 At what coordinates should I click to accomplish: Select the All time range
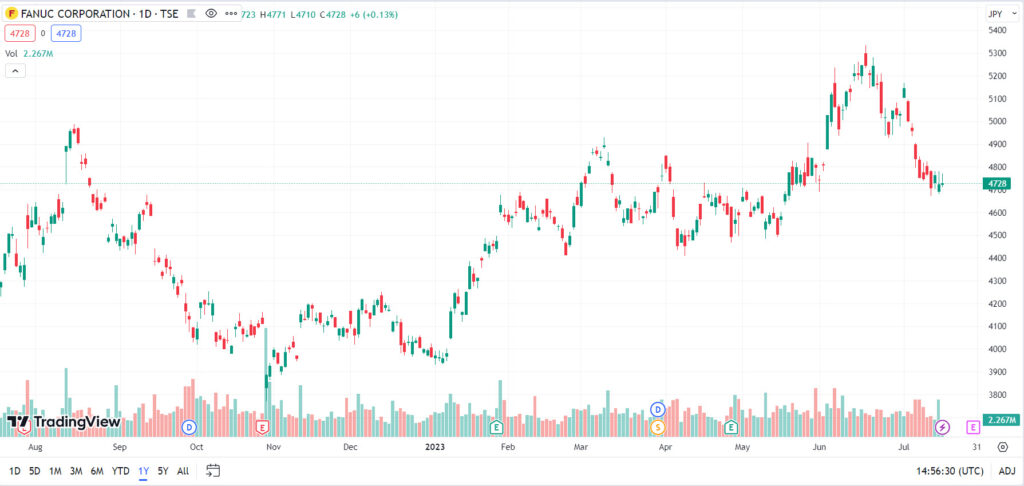point(183,470)
